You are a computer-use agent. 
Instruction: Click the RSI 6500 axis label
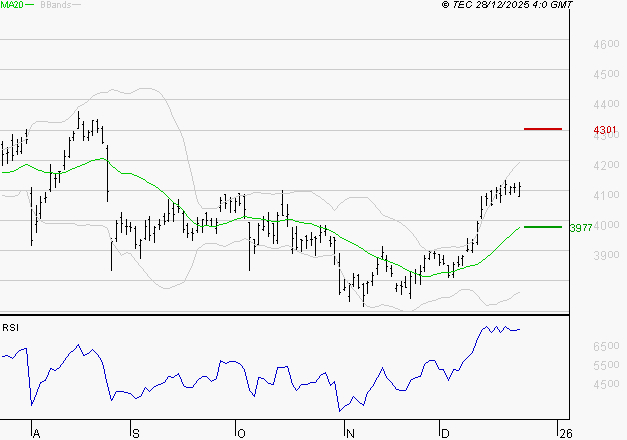(x=606, y=346)
